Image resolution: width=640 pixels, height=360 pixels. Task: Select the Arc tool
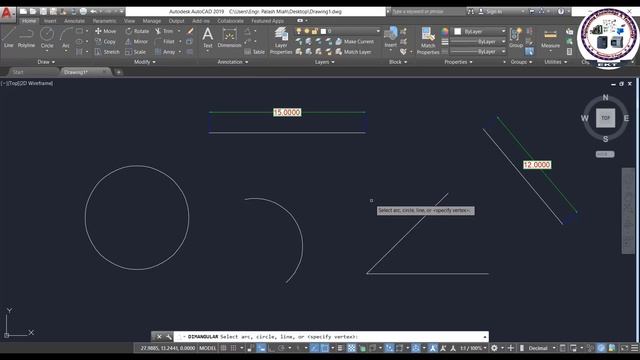tap(66, 38)
